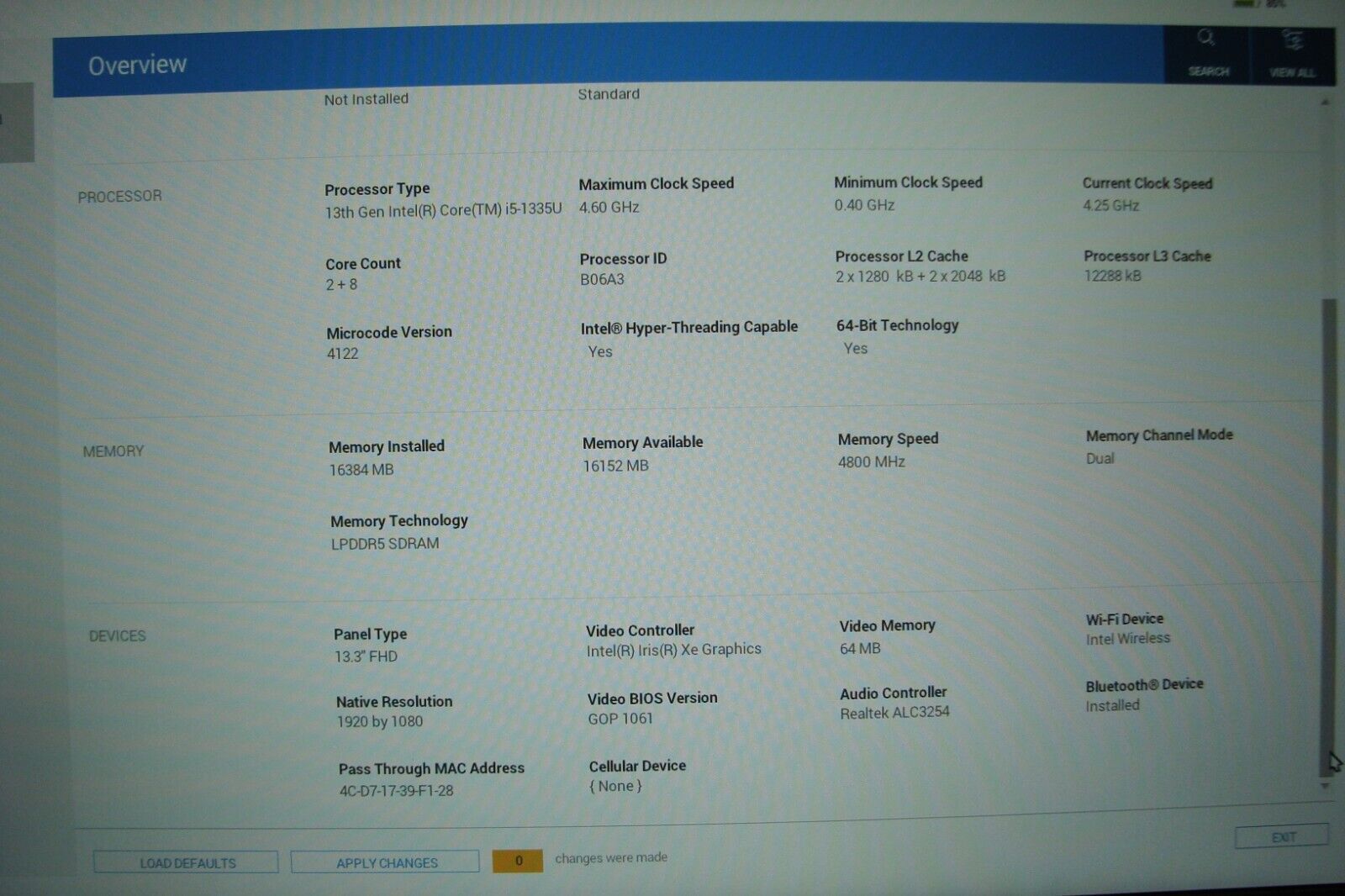This screenshot has height=896, width=1345.
Task: Select the DEVICES section label
Action: point(118,636)
